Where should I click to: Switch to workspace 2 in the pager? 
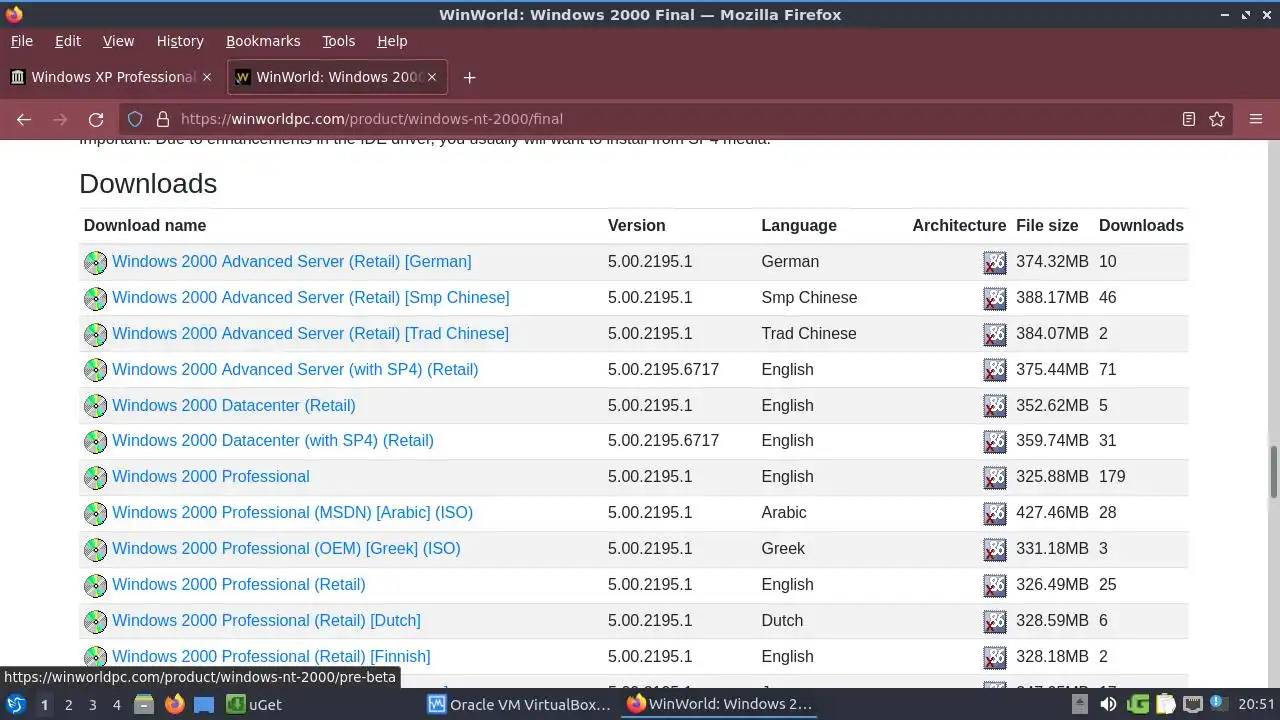pyautogui.click(x=68, y=705)
